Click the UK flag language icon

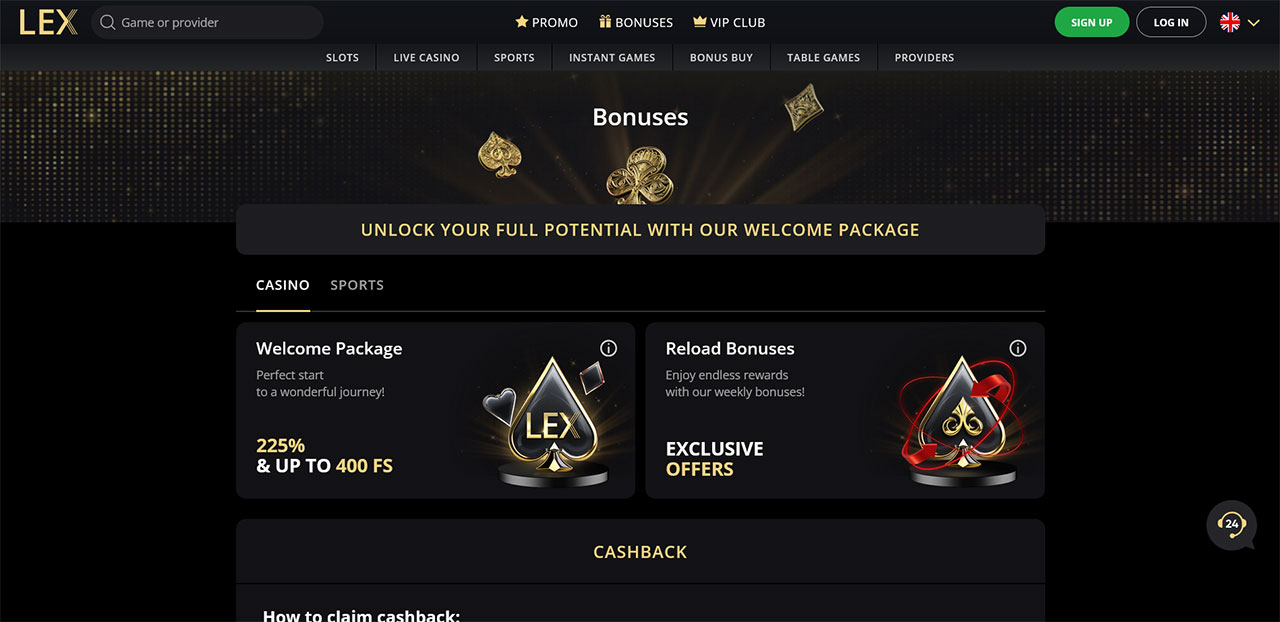[x=1230, y=22]
